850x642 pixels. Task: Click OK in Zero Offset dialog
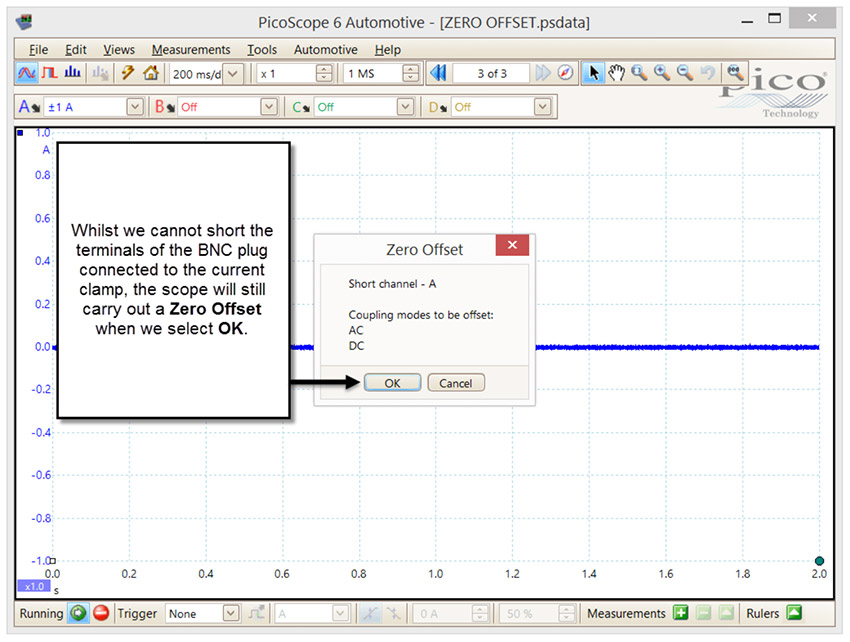pos(392,383)
